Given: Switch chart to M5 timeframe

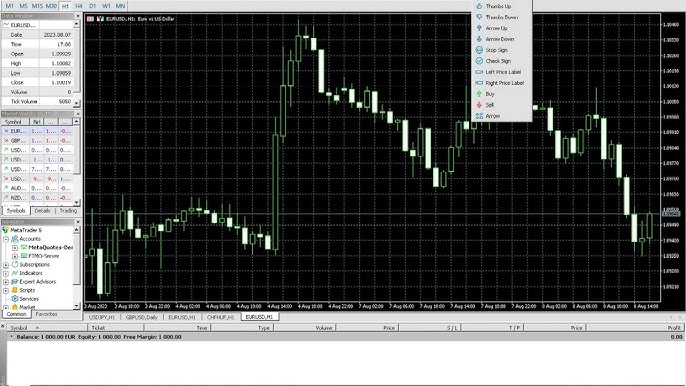Looking at the screenshot, I should click(23, 6).
